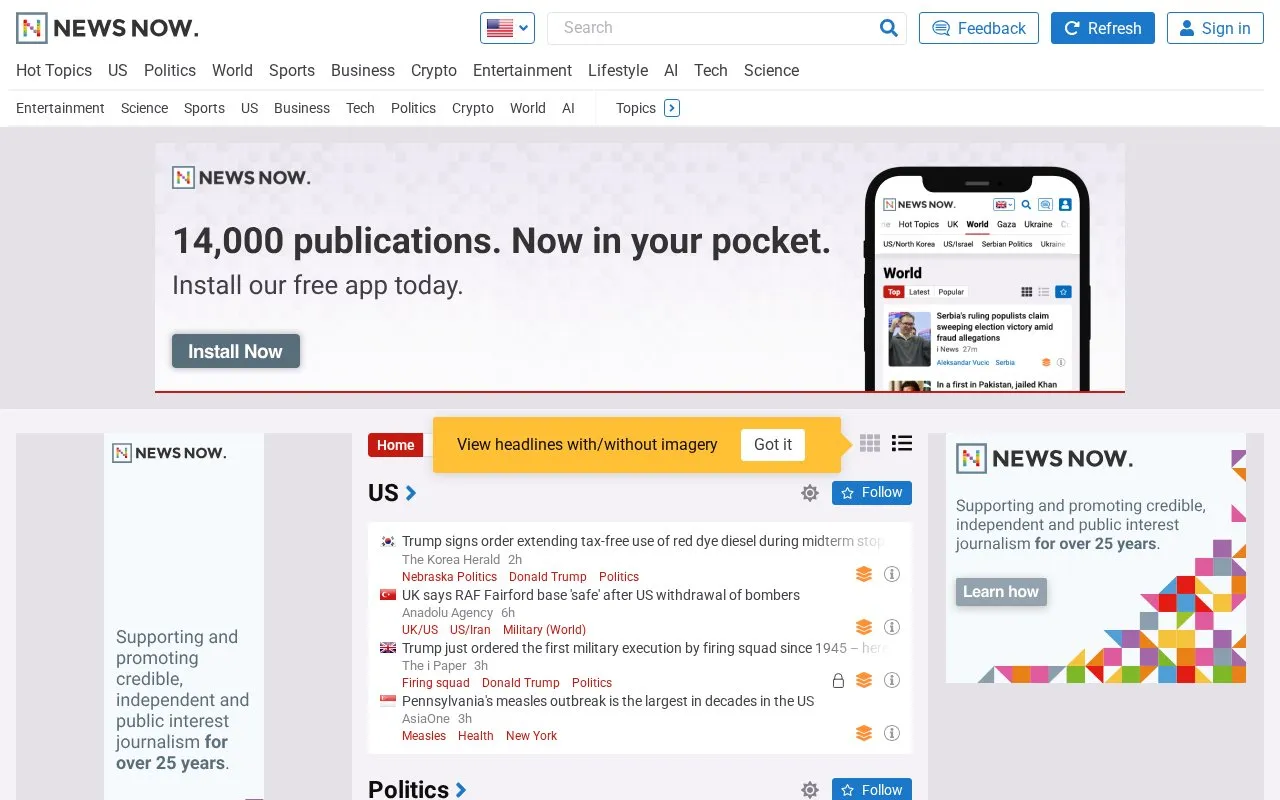Select World in the main navigation
Image resolution: width=1280 pixels, height=800 pixels.
pyautogui.click(x=232, y=70)
